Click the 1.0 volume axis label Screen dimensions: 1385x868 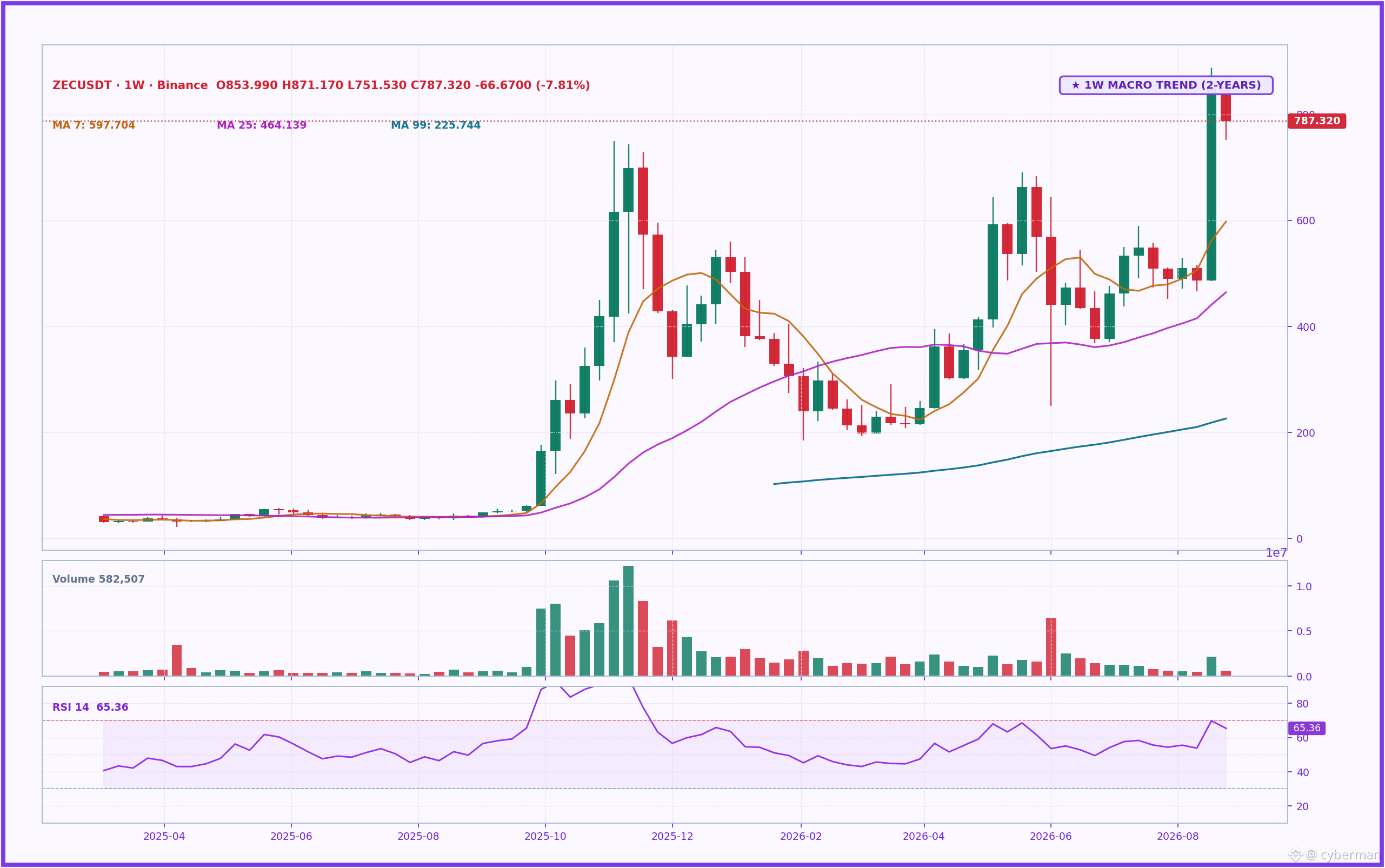(x=1303, y=587)
